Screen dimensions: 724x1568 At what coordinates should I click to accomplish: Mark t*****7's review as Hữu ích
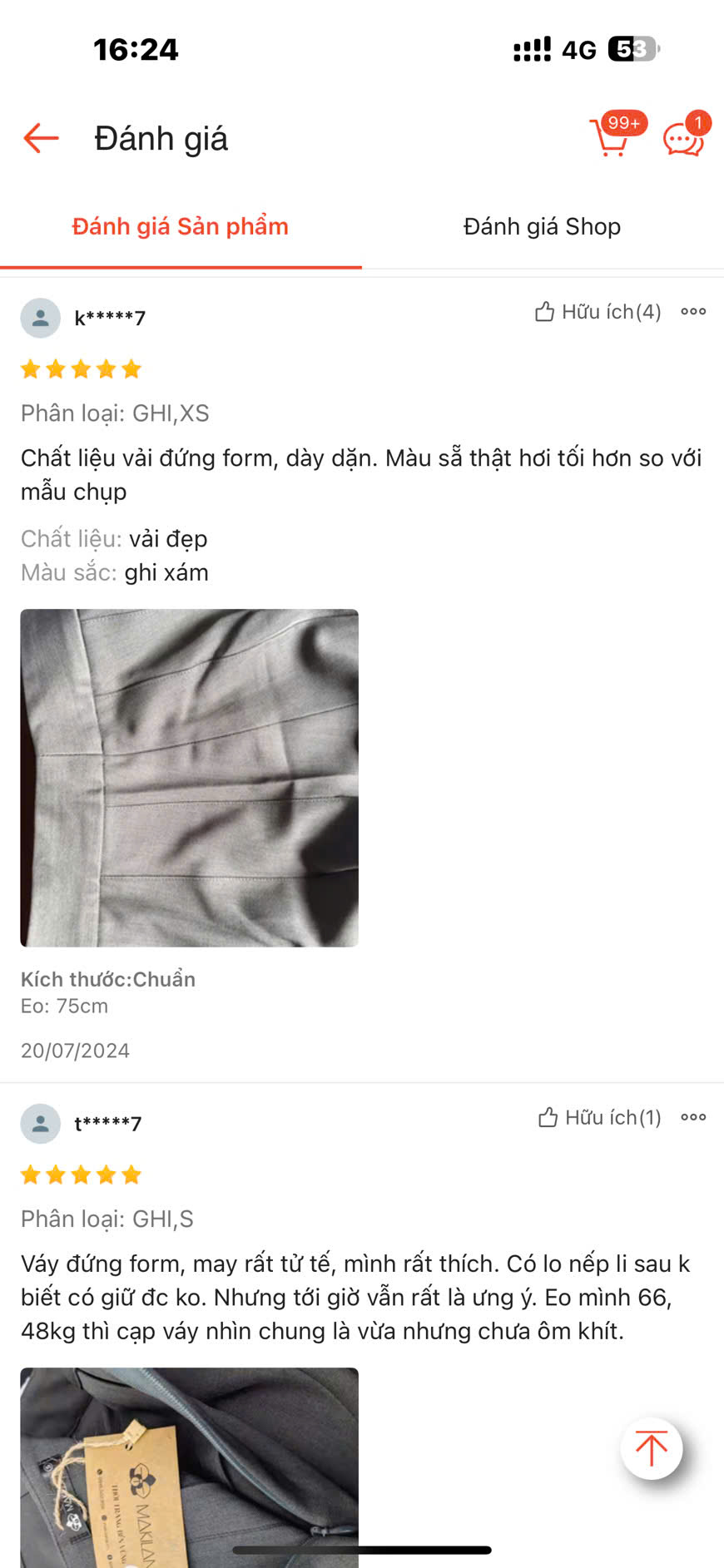pos(600,1117)
